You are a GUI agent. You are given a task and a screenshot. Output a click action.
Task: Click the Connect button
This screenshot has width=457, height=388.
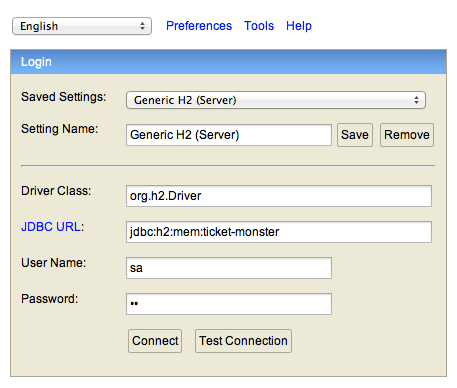click(155, 341)
